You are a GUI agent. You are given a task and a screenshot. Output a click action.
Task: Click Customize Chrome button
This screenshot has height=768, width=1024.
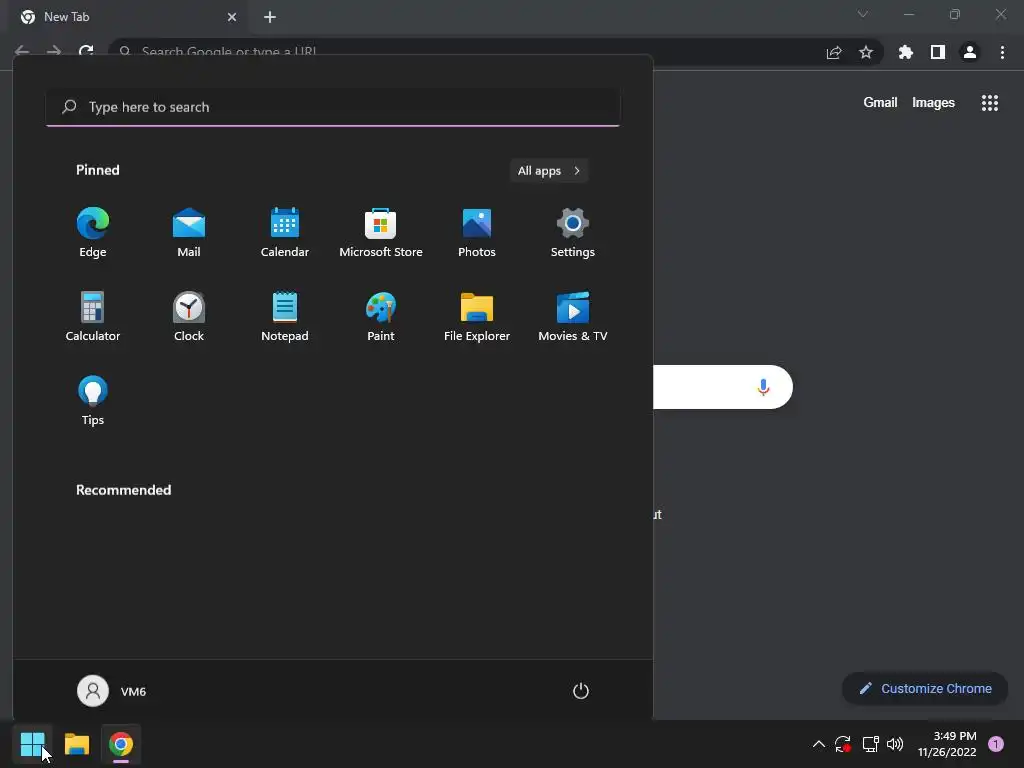pyautogui.click(x=925, y=688)
